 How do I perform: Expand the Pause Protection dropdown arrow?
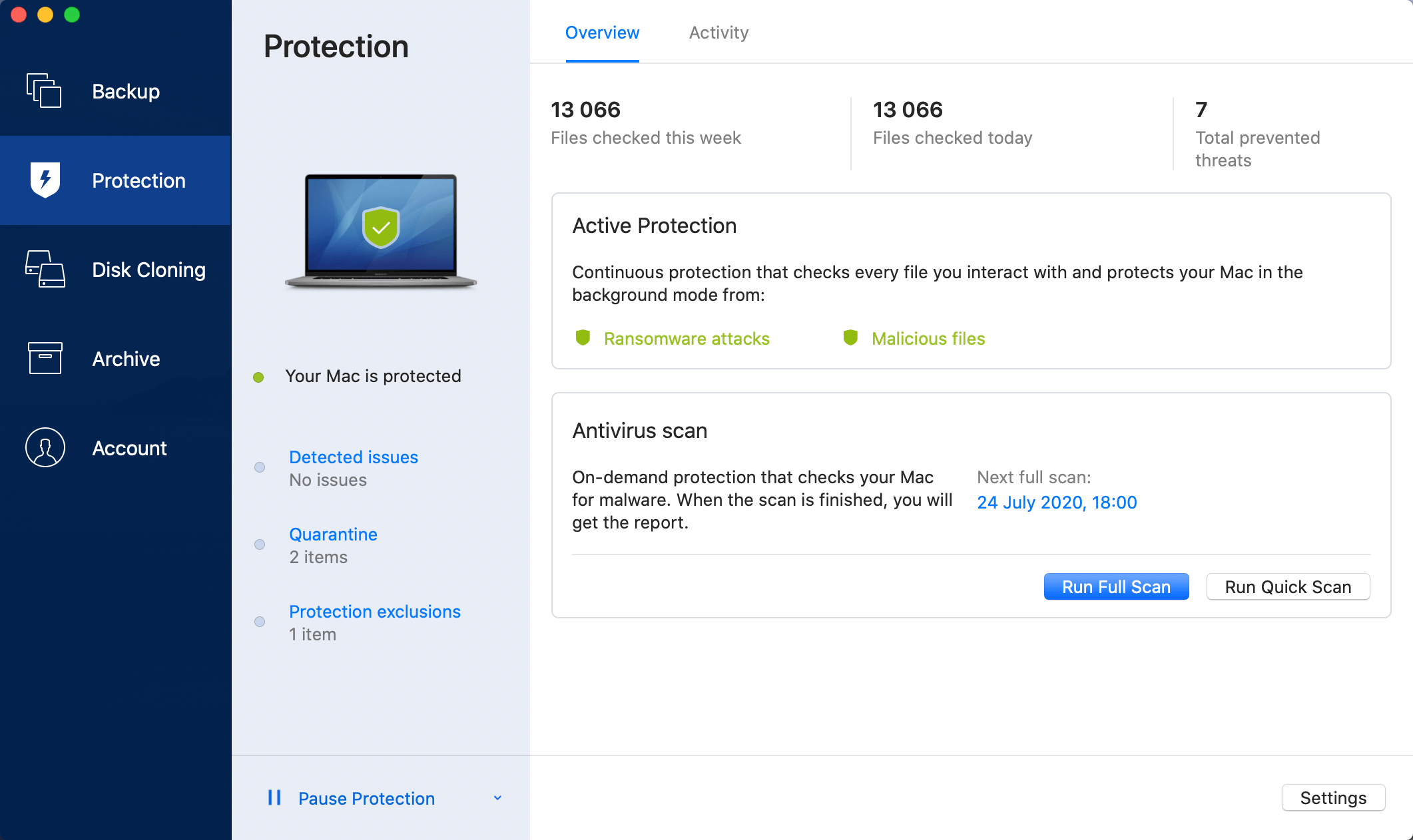497,798
